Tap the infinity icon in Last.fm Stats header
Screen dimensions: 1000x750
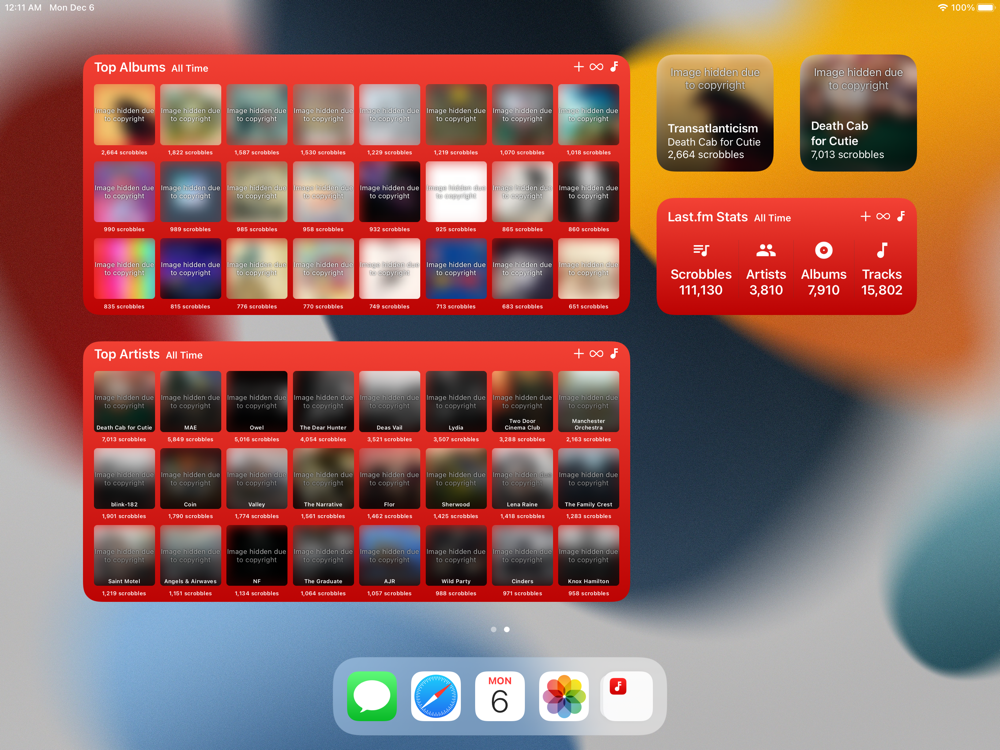(883, 216)
